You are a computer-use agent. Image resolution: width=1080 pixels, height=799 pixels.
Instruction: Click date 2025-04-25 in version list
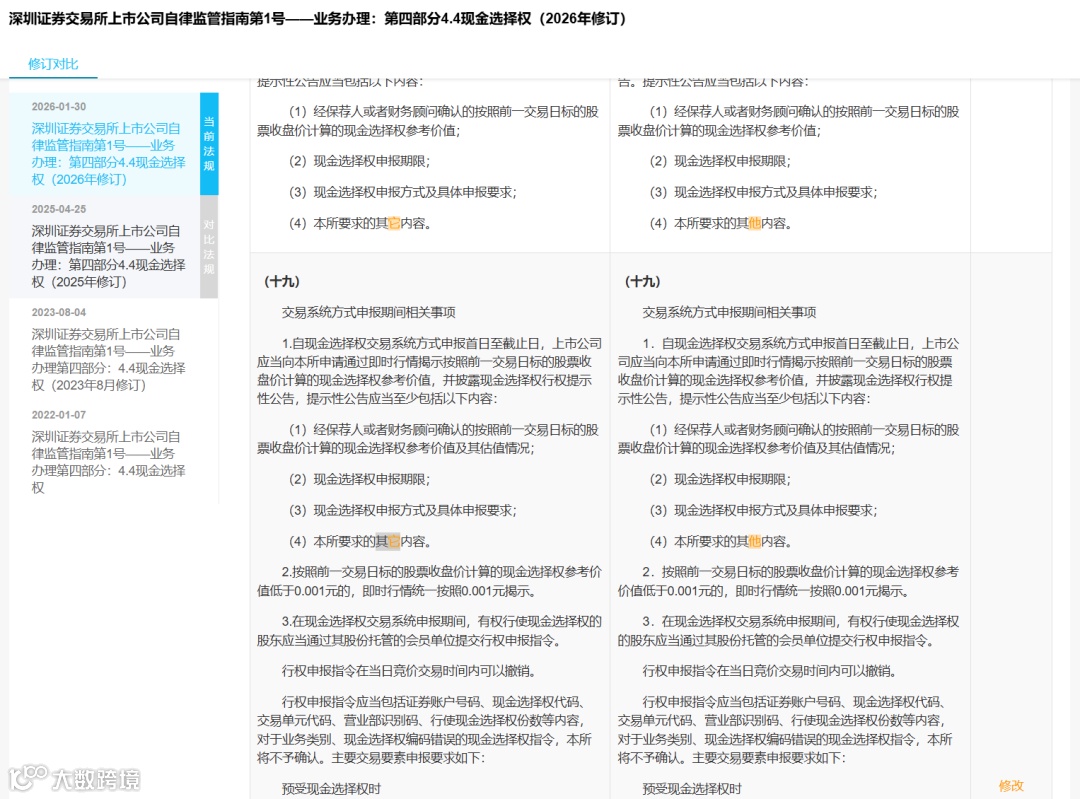click(x=59, y=209)
